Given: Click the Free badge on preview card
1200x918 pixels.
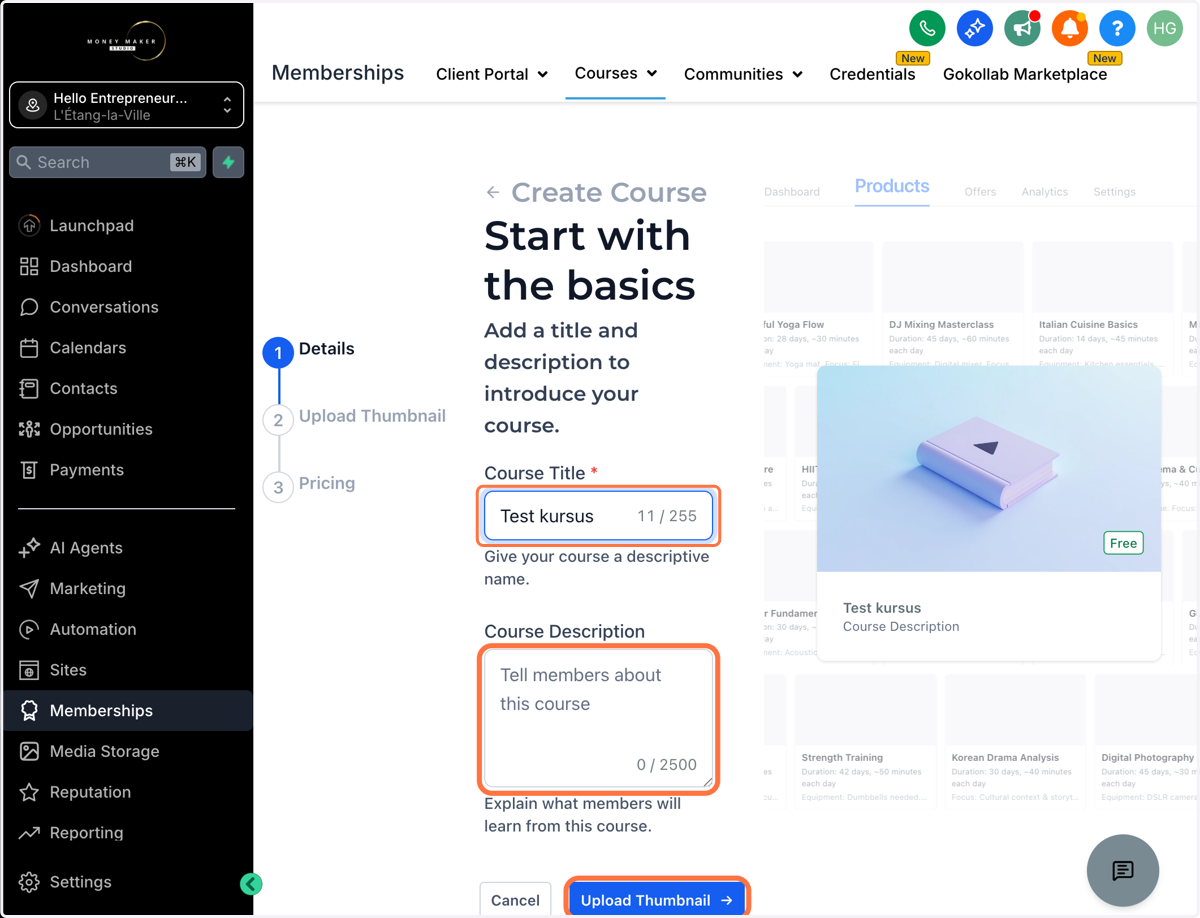Looking at the screenshot, I should pyautogui.click(x=1123, y=543).
